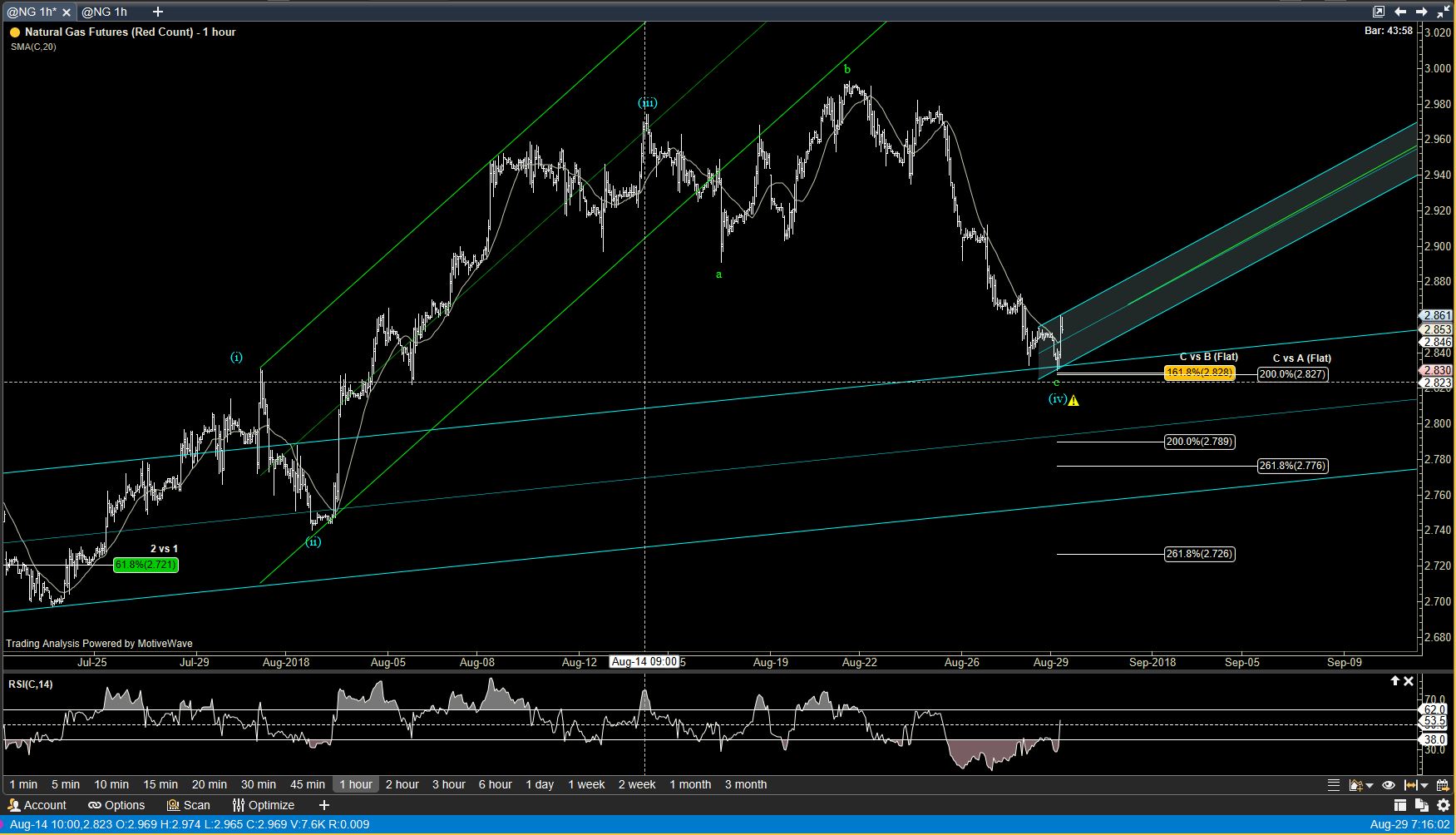Choose the 2 week bar size
Image resolution: width=1456 pixels, height=835 pixels.
click(x=637, y=784)
